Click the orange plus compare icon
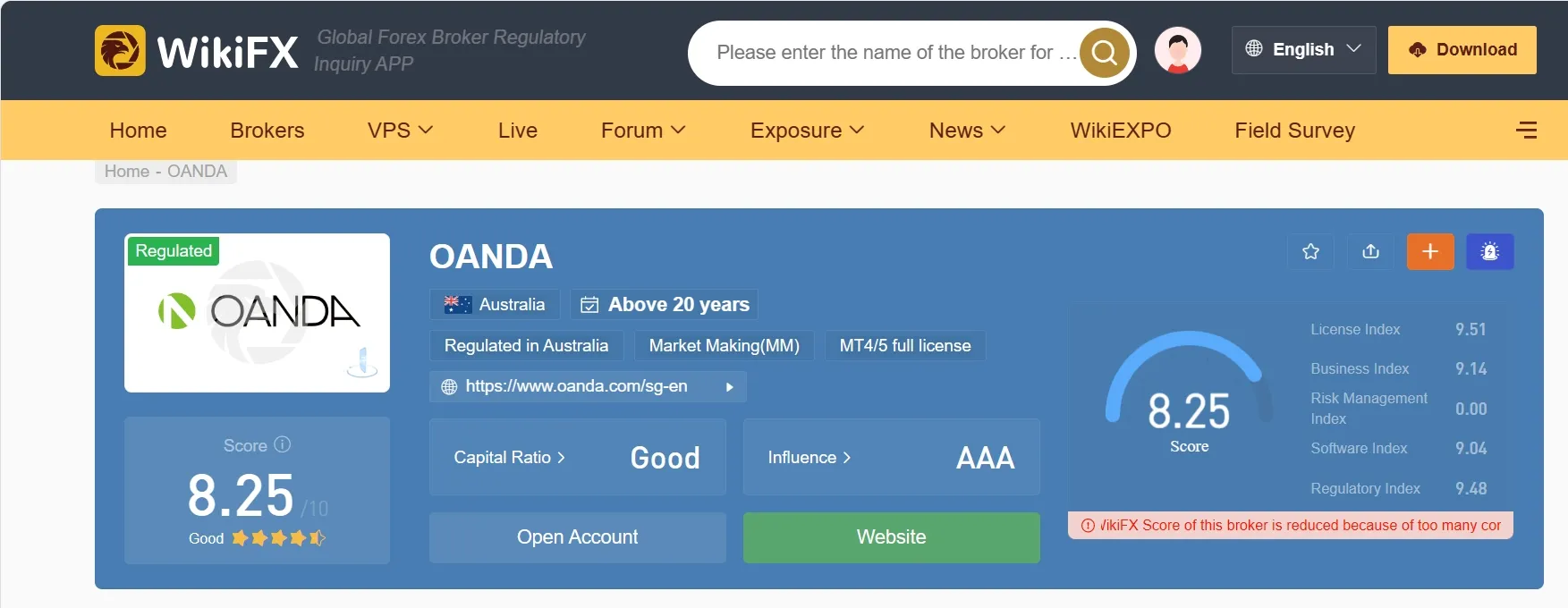 tap(1430, 252)
